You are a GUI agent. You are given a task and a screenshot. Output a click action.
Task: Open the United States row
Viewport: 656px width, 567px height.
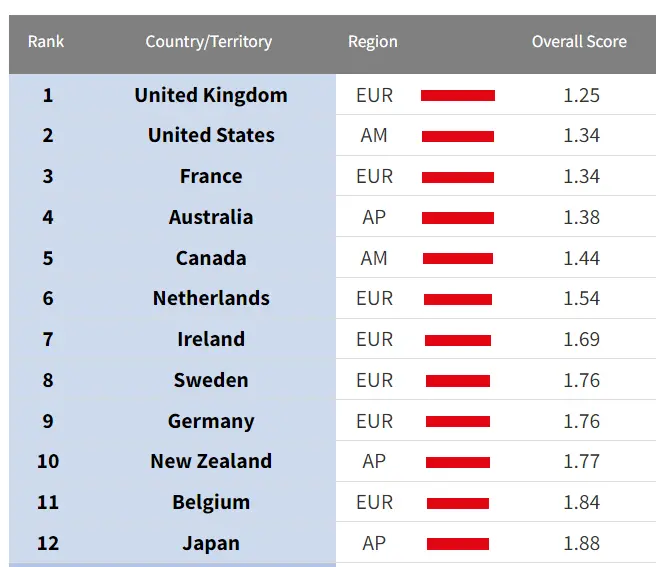point(211,136)
